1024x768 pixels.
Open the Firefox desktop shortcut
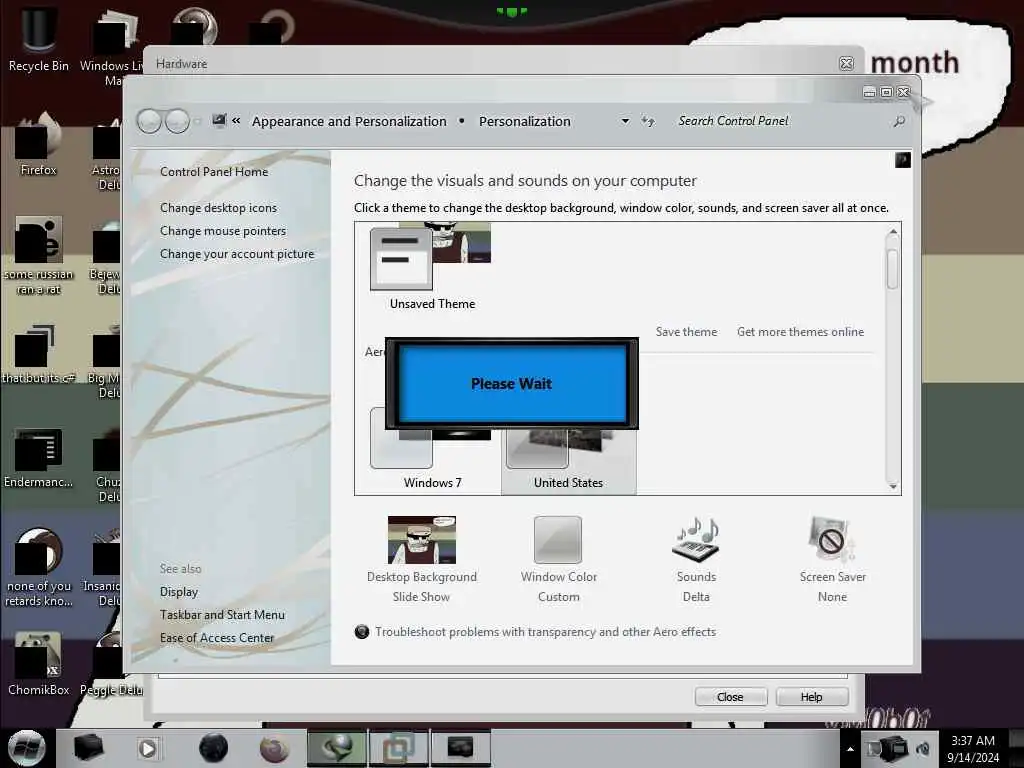(x=39, y=144)
